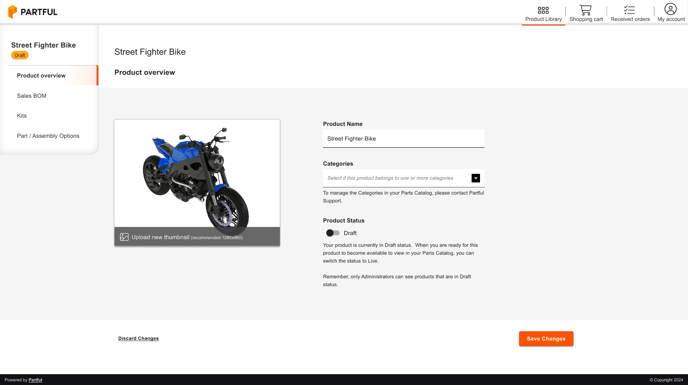Select the Product overview sidebar tab
Screen dimensions: 688x385
point(53,76)
